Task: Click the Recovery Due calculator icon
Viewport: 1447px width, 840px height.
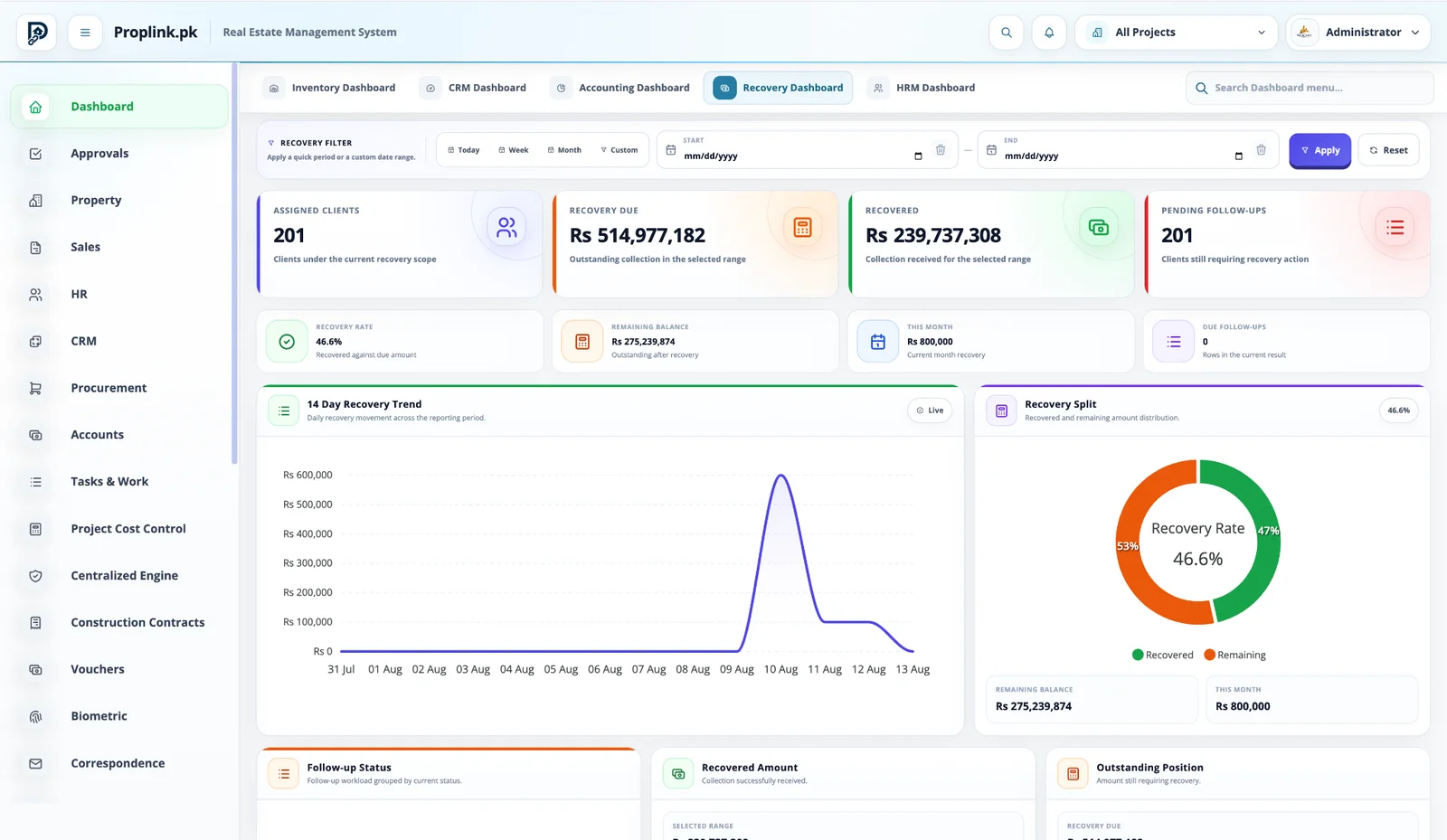Action: 802,227
